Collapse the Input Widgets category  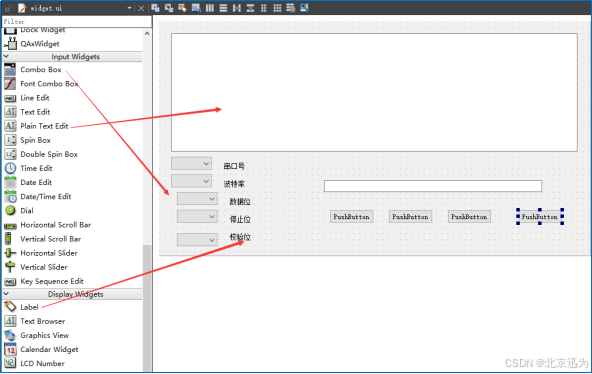pos(6,56)
